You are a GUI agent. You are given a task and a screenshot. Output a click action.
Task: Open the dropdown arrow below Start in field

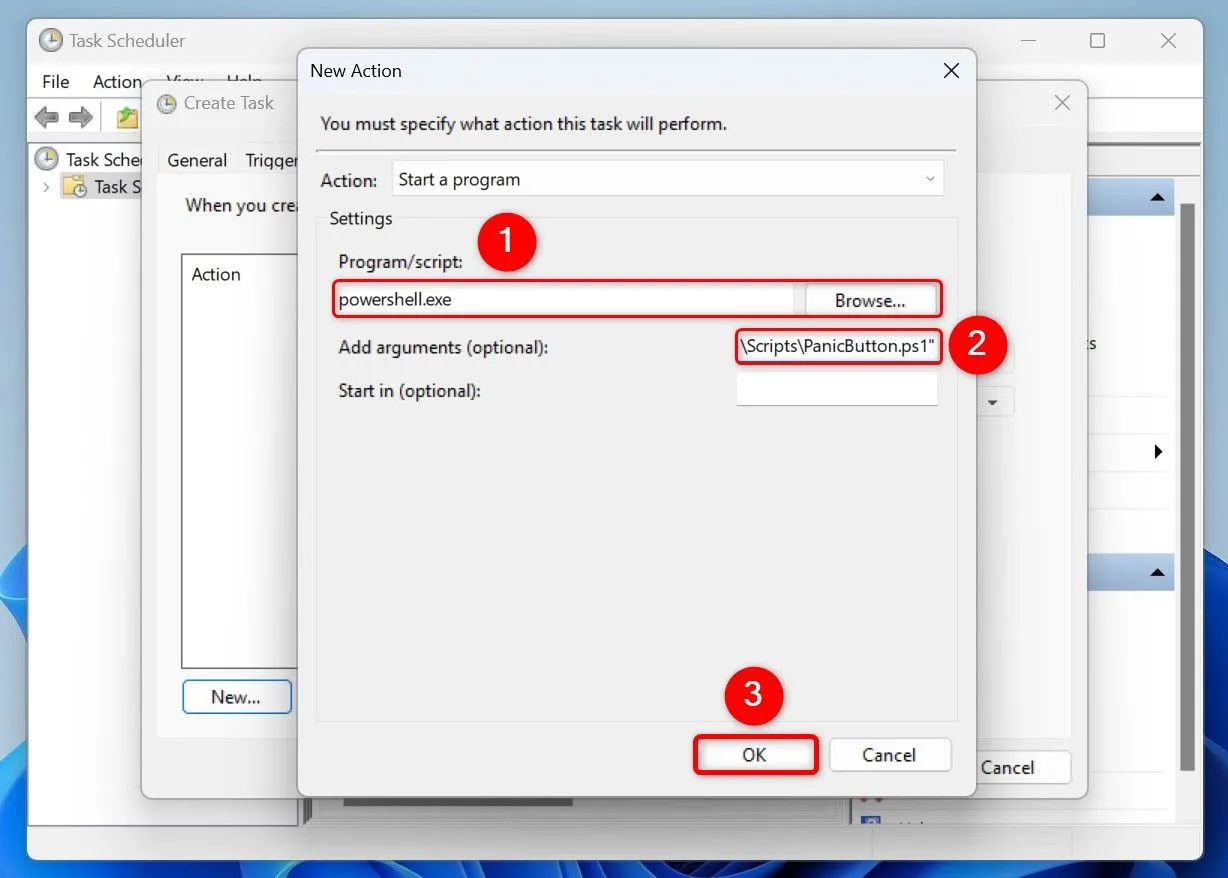(993, 401)
